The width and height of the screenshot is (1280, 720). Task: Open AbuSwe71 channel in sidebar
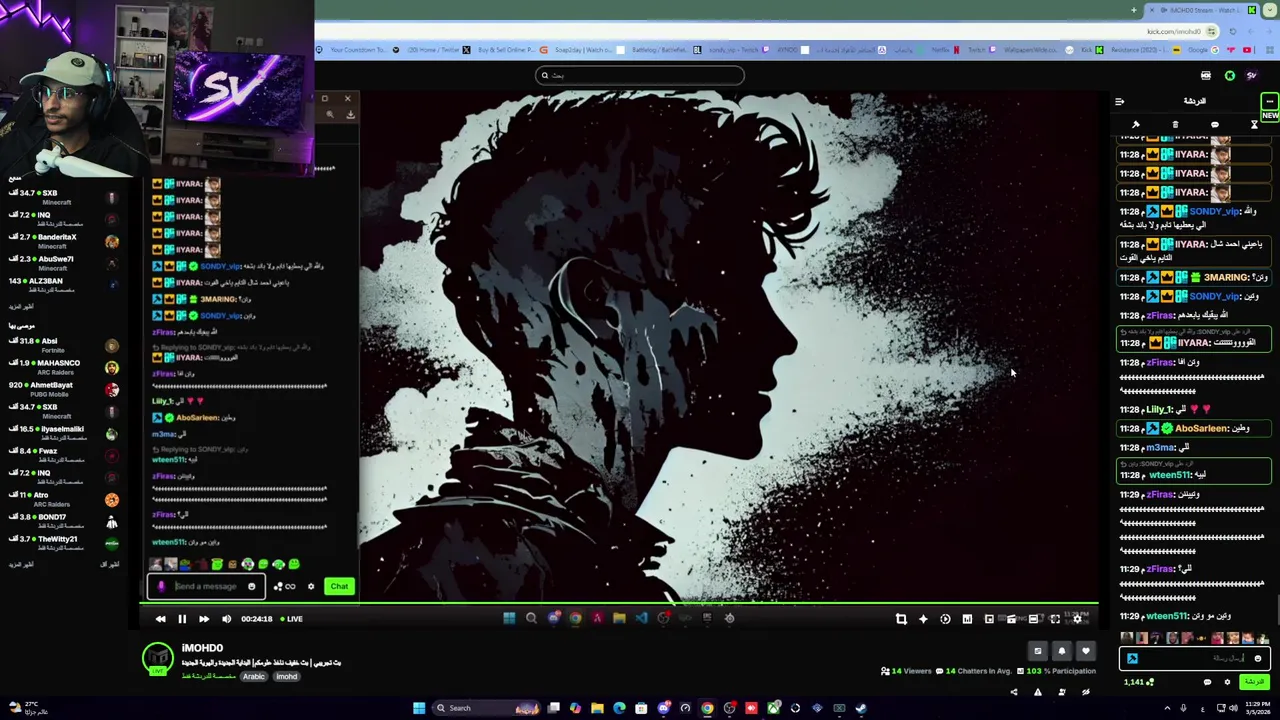pos(64,263)
